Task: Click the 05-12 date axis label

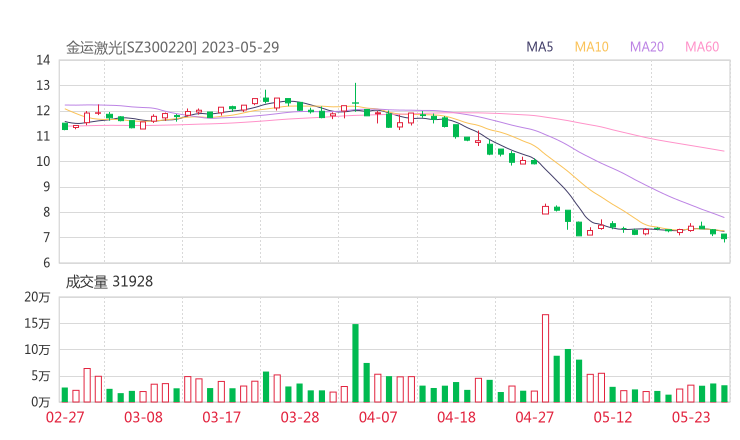Action: [613, 417]
